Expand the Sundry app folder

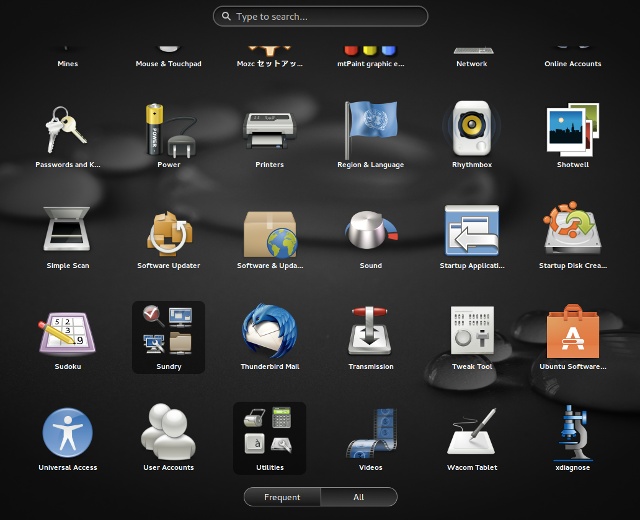[169, 336]
